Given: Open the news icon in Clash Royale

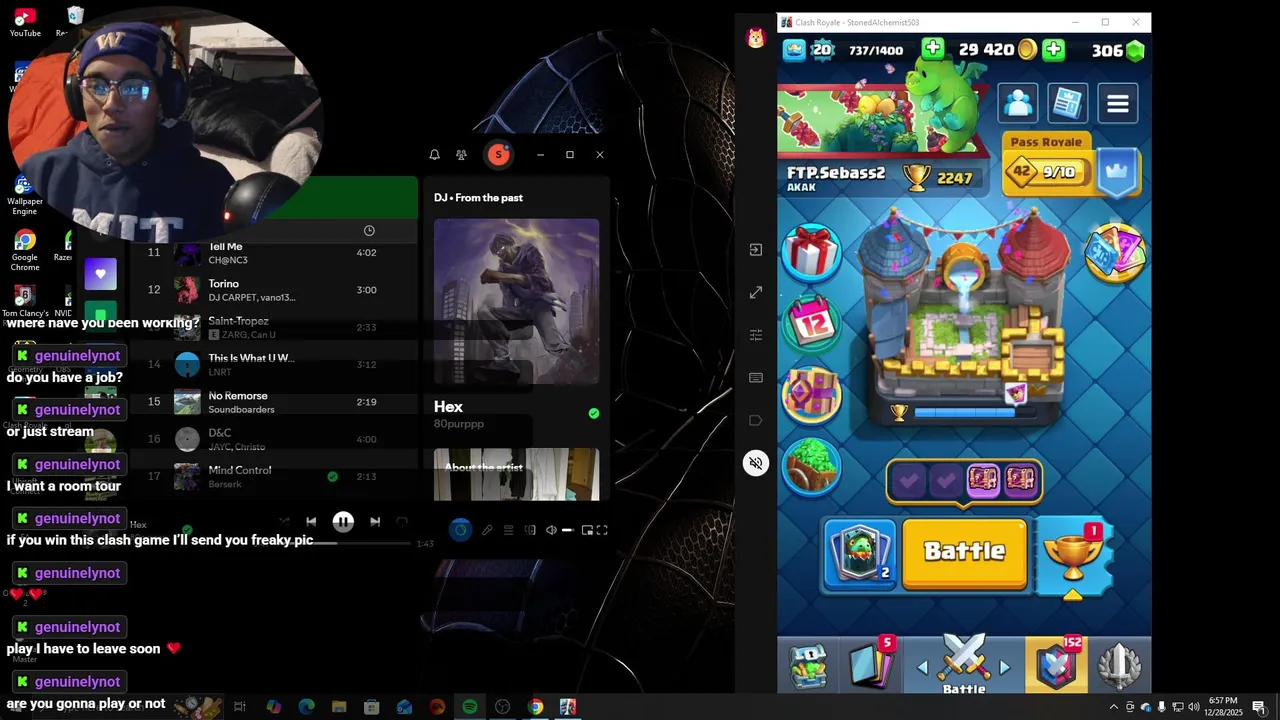Looking at the screenshot, I should (x=1067, y=102).
